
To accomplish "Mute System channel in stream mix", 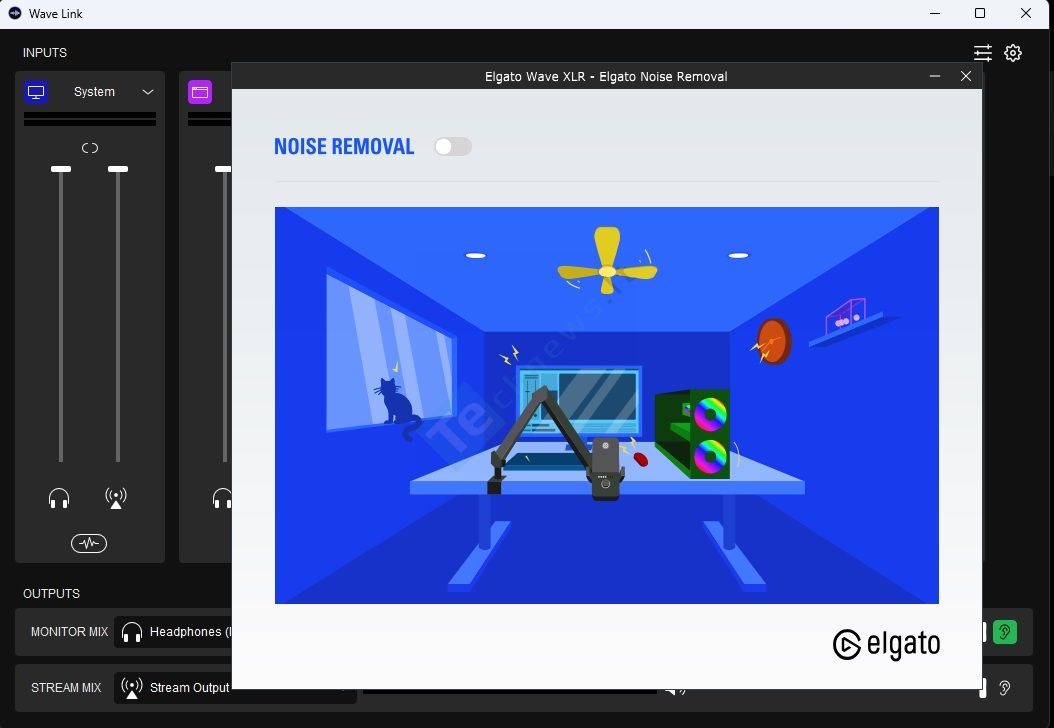I will coord(116,498).
